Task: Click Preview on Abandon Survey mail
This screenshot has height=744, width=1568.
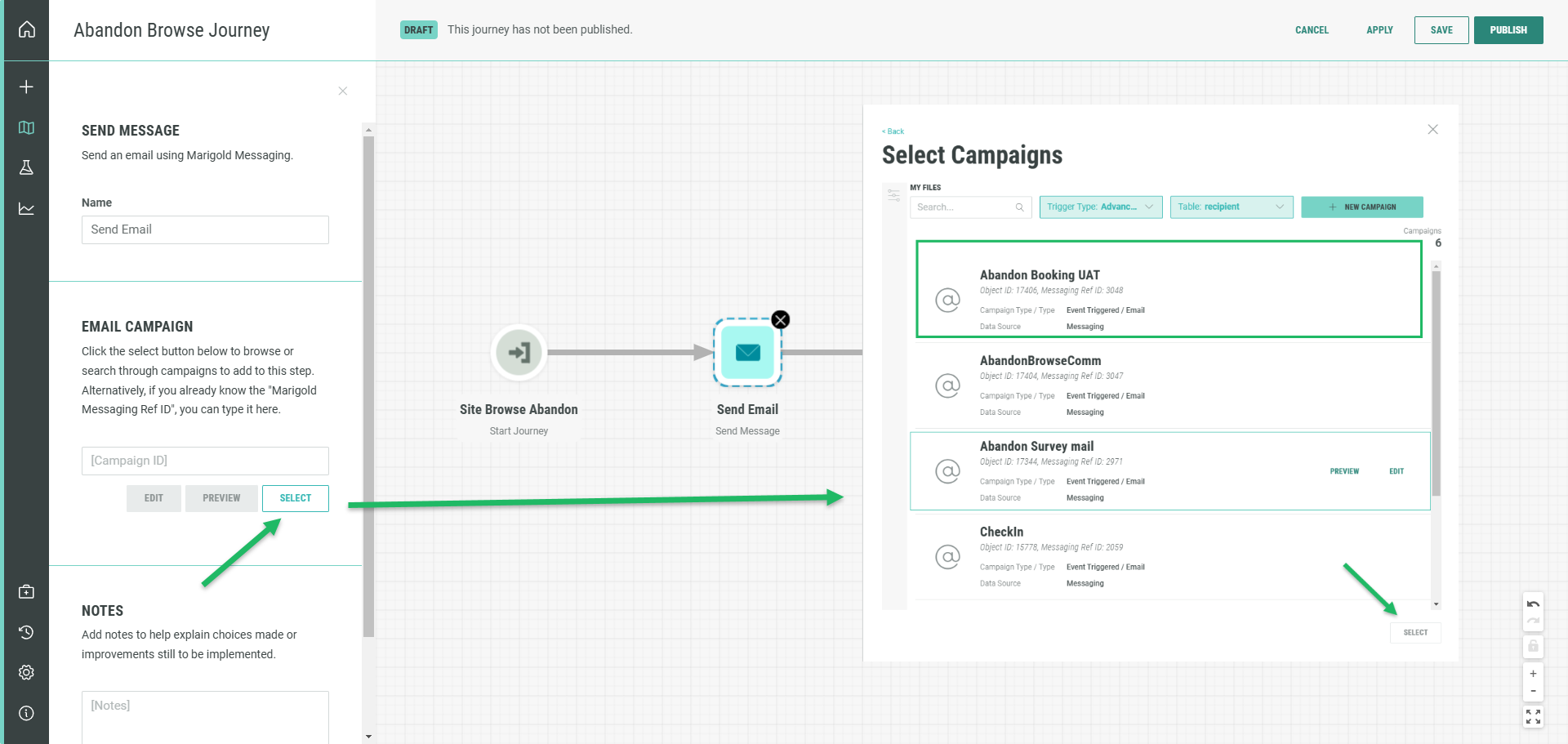Action: click(1344, 471)
